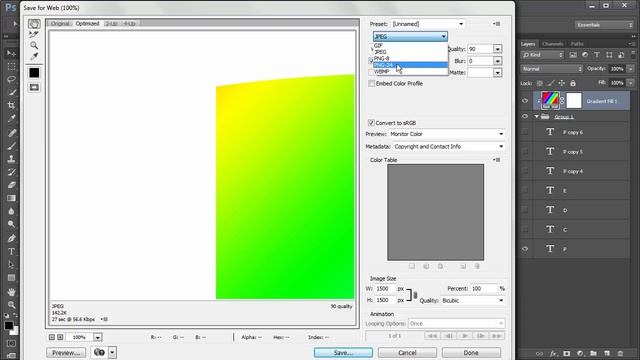Viewport: 640px width, 360px height.
Task: Filter layers by type (T) icon
Action: tap(597, 55)
